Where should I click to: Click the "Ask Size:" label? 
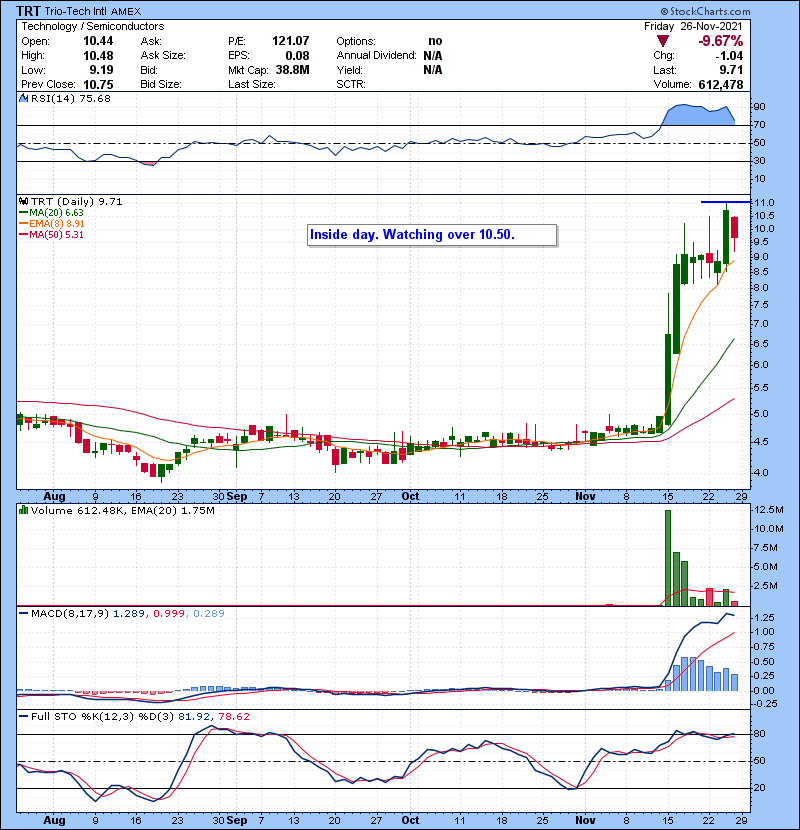click(163, 56)
